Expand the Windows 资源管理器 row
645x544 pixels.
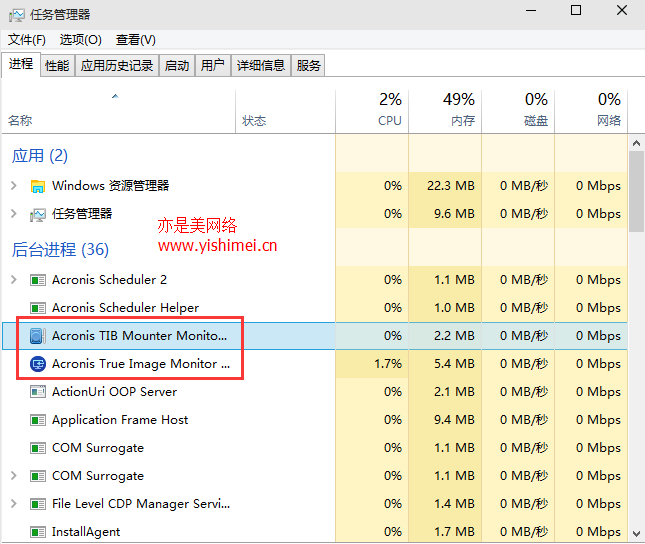point(14,186)
